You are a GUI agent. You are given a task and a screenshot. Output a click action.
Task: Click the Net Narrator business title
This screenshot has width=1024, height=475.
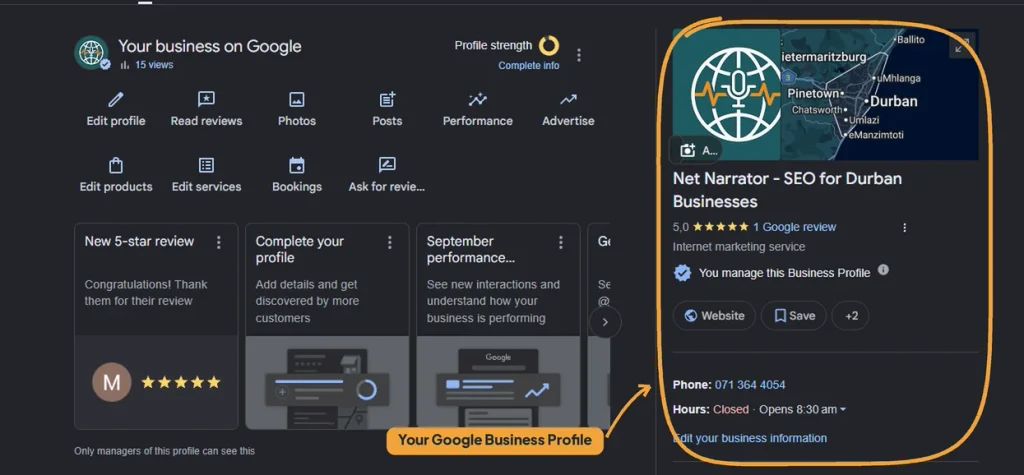[787, 190]
